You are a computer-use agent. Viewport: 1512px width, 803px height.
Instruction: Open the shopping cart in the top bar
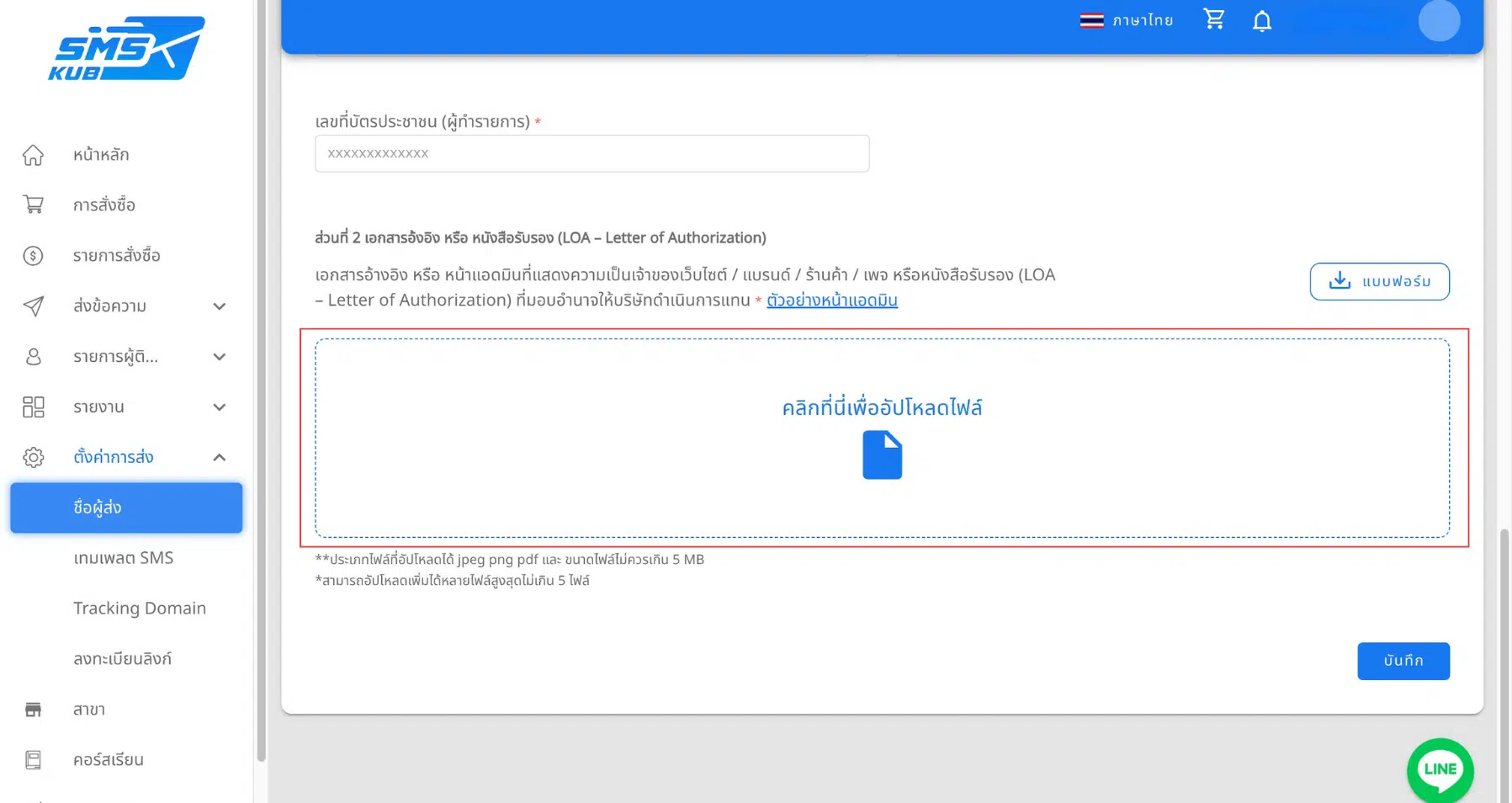[x=1213, y=19]
